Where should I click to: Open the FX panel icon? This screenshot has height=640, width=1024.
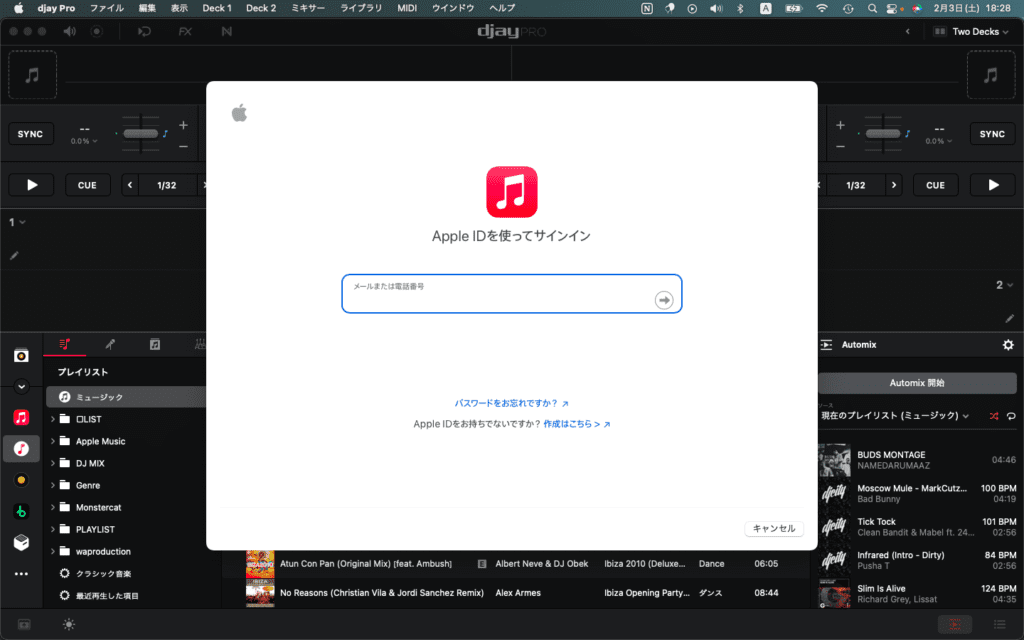(x=185, y=31)
